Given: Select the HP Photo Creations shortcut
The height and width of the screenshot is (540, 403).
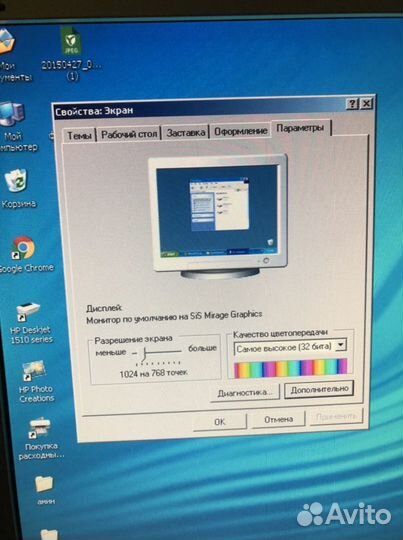Looking at the screenshot, I should (x=35, y=382).
